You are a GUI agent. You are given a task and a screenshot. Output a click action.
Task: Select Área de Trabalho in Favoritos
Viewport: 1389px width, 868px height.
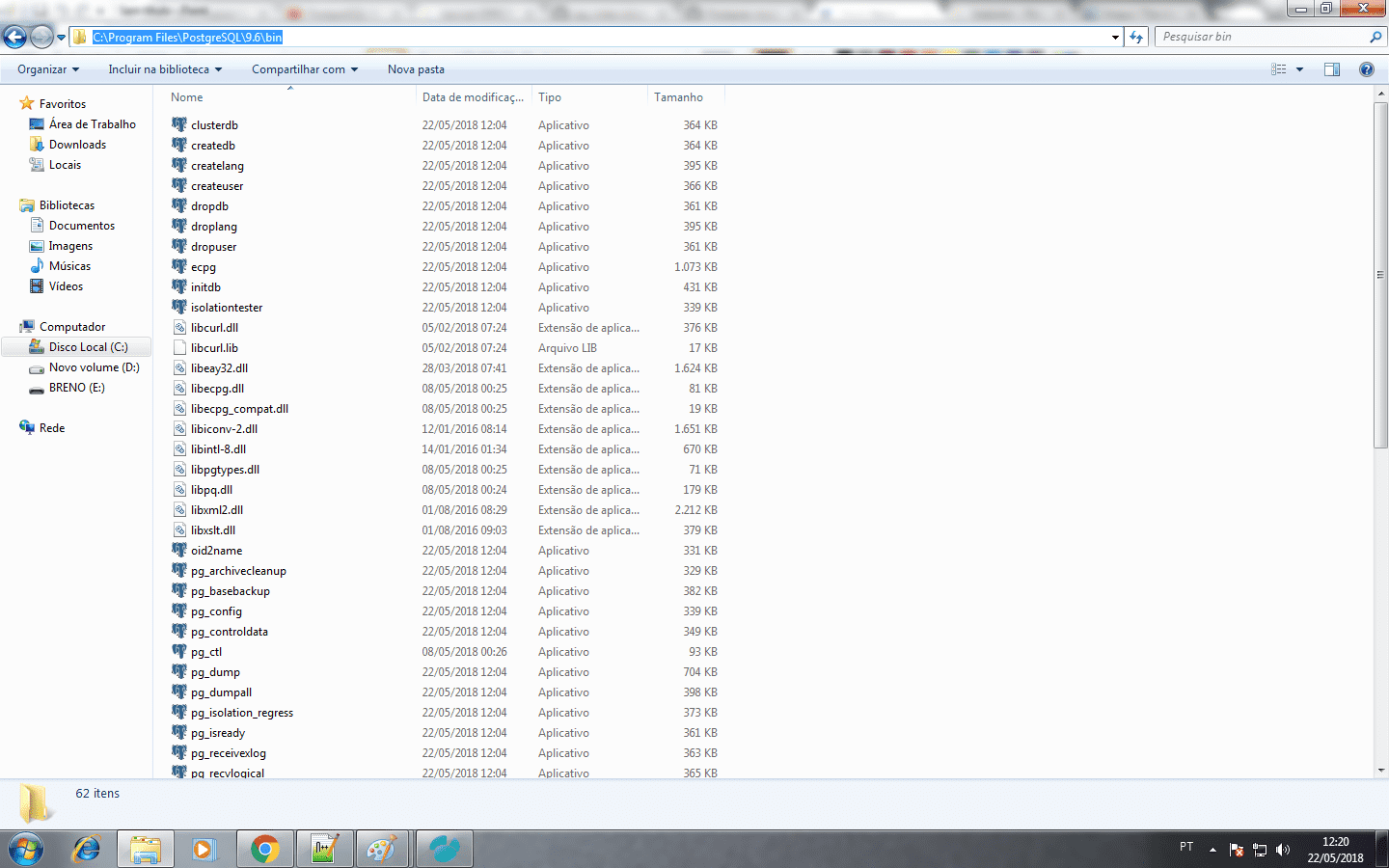[x=93, y=123]
